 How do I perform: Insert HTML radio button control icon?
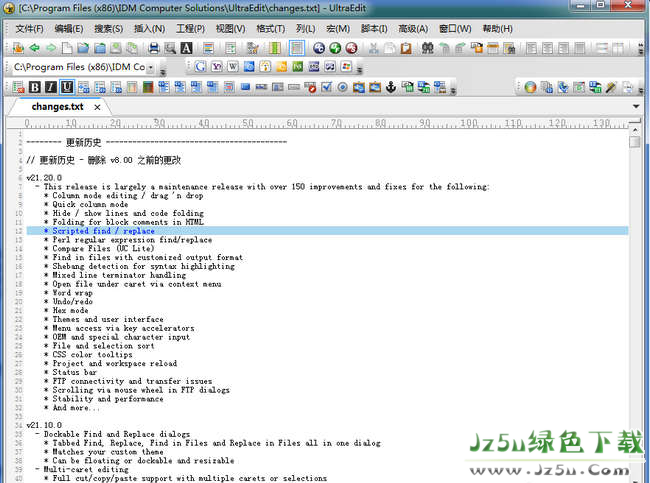click(x=342, y=87)
